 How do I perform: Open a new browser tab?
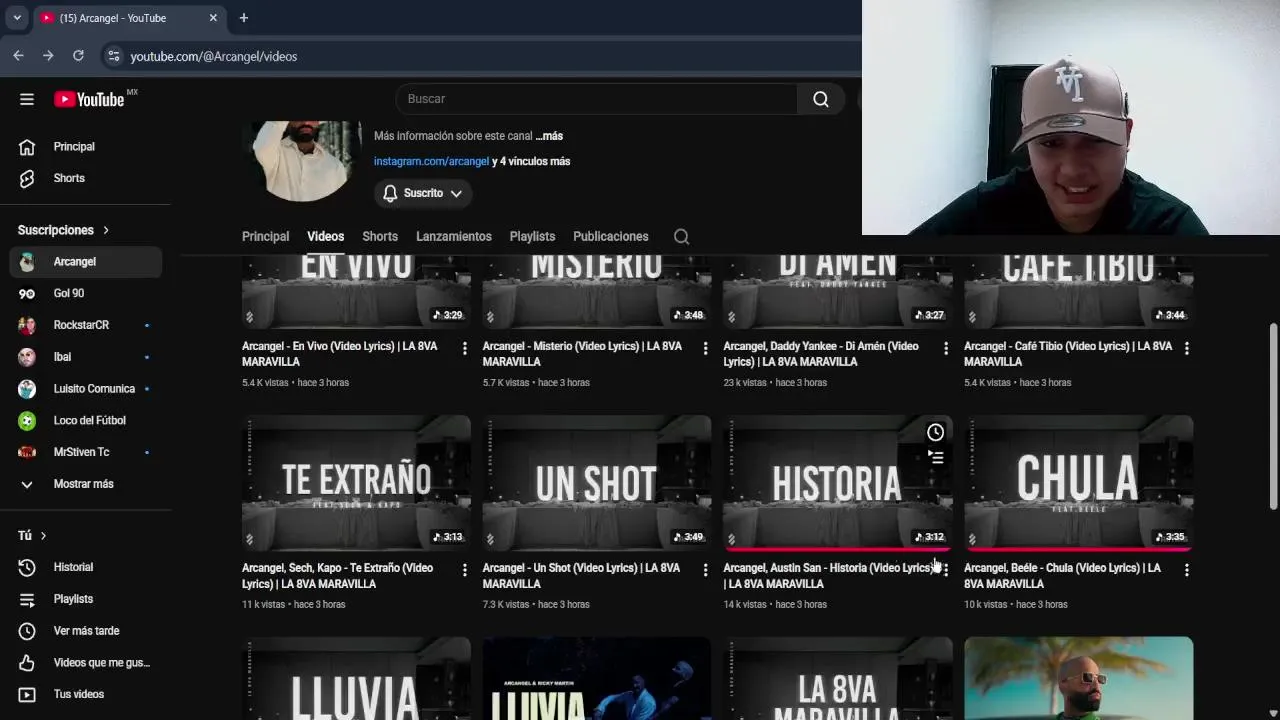243,18
